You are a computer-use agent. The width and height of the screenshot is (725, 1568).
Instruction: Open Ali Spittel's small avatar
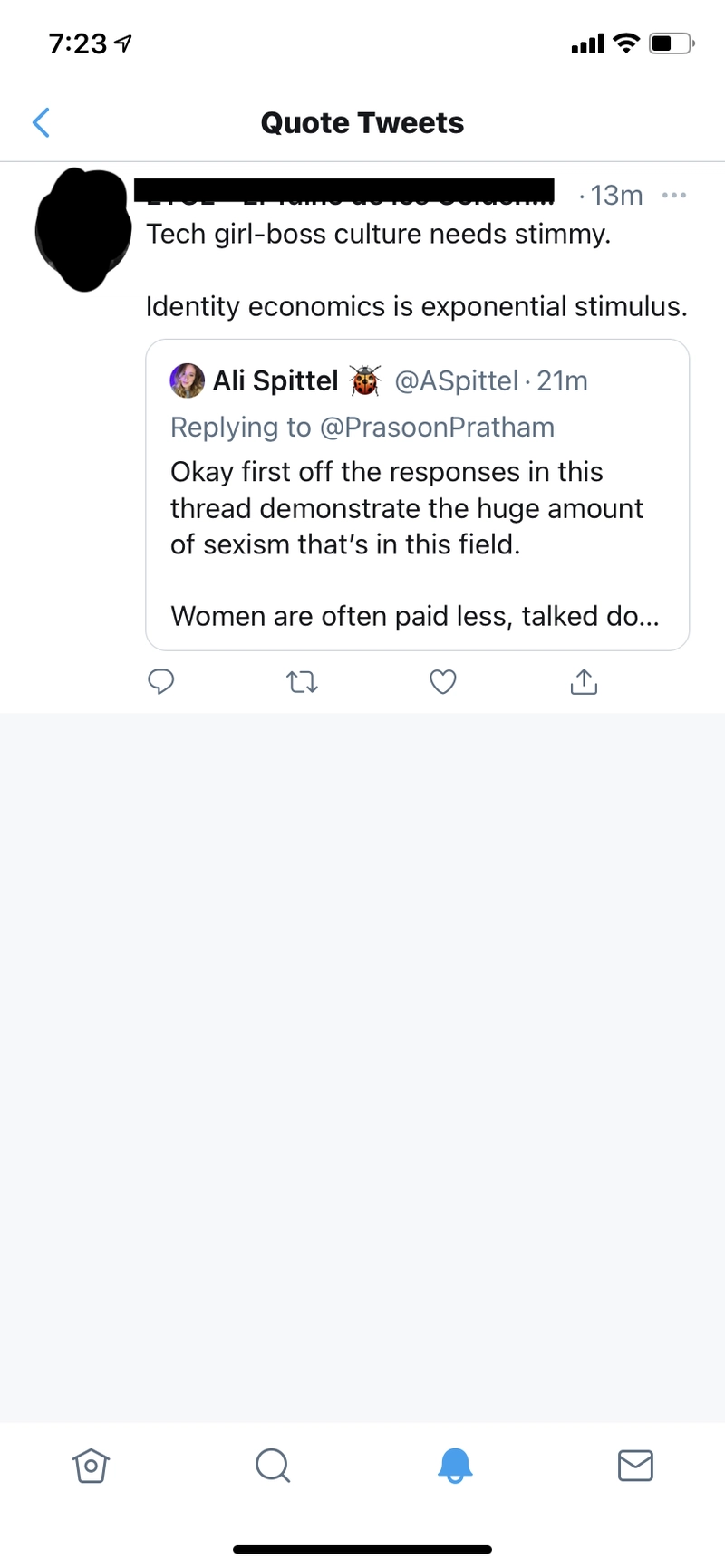(x=188, y=380)
